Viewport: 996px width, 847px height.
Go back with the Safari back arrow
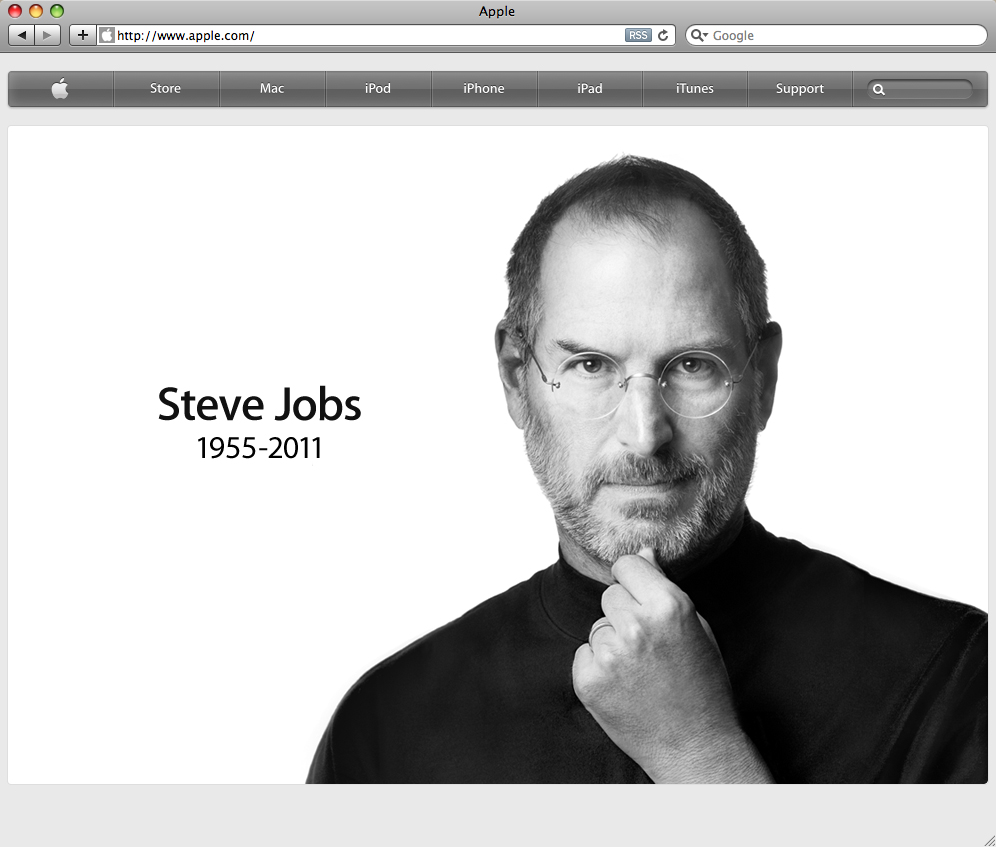pyautogui.click(x=22, y=36)
